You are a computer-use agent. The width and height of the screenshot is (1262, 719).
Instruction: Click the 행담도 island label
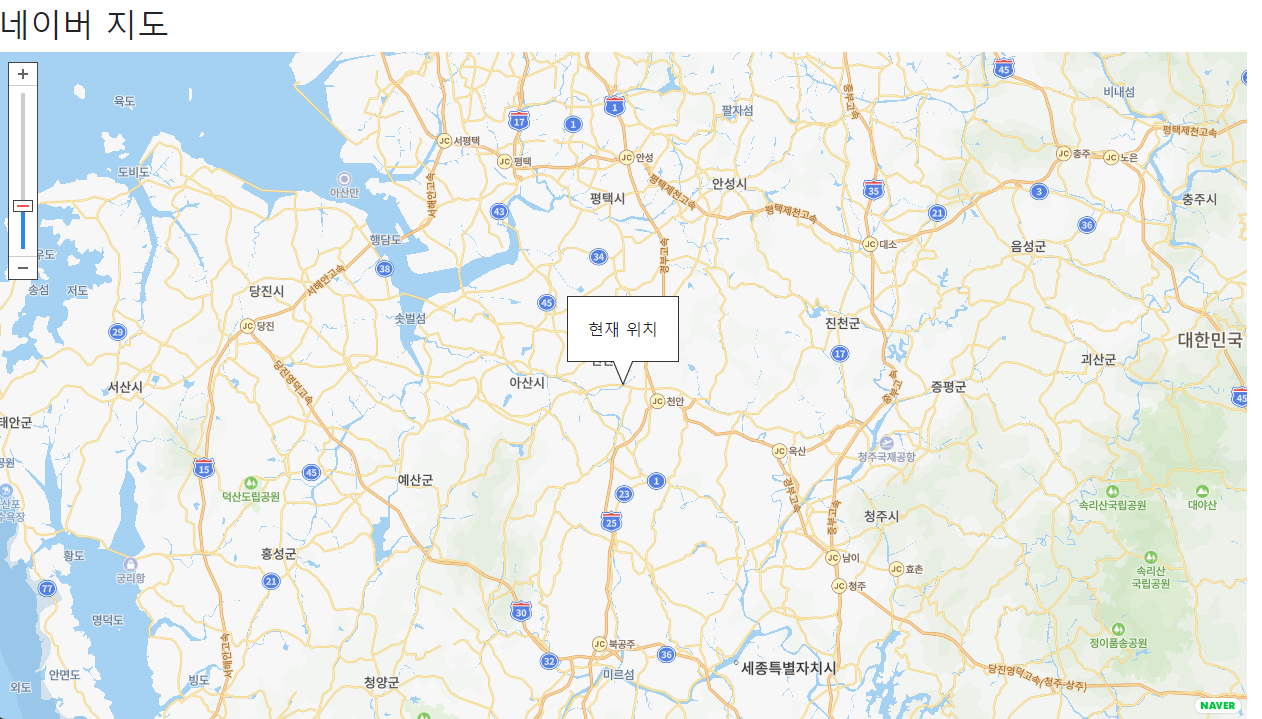point(385,240)
